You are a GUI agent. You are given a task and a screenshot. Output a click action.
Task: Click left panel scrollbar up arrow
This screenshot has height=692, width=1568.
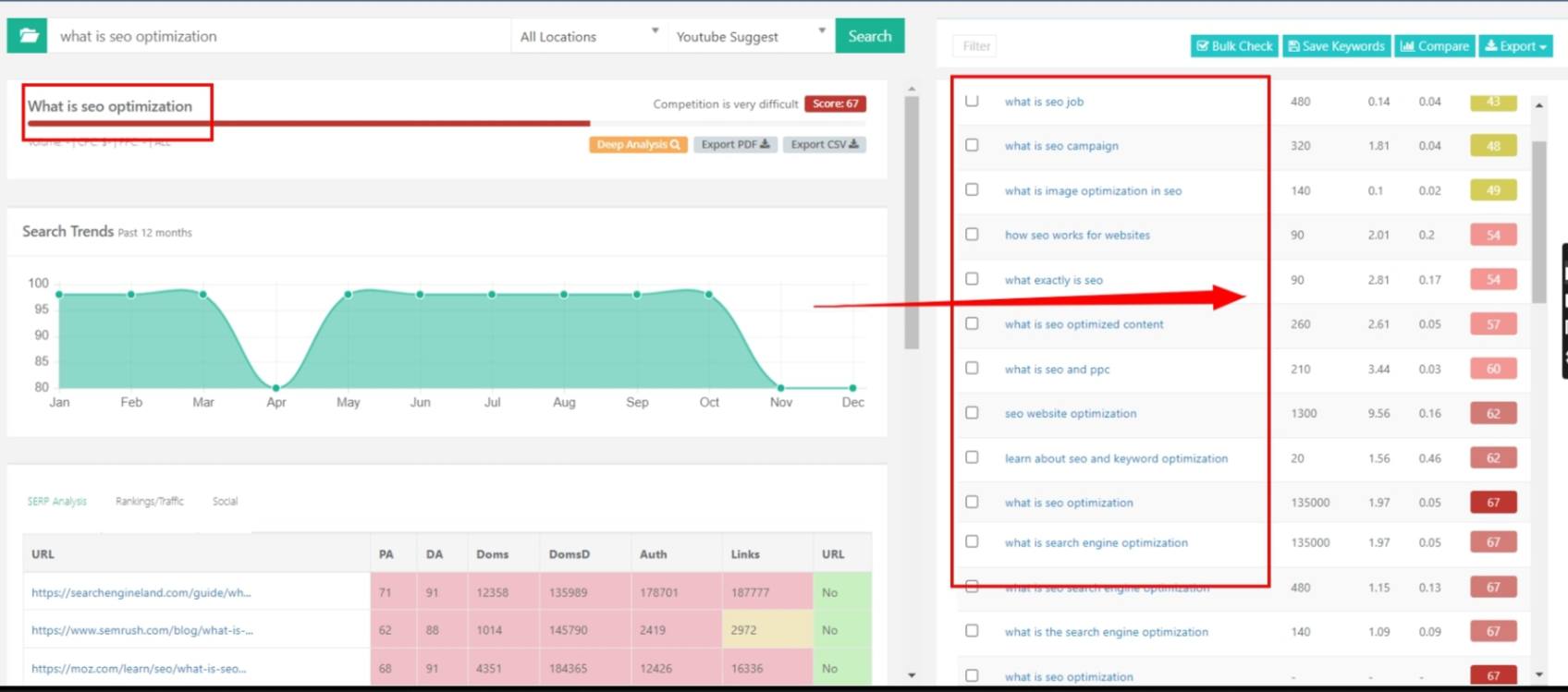pos(912,90)
